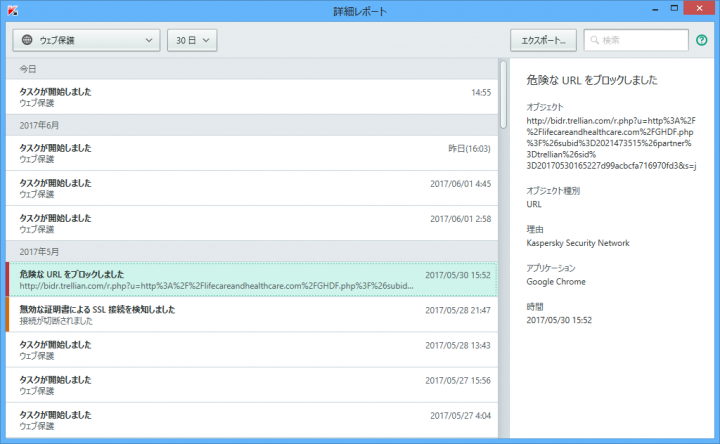Click the 今日 group header
720x444 pixels.
pos(252,69)
